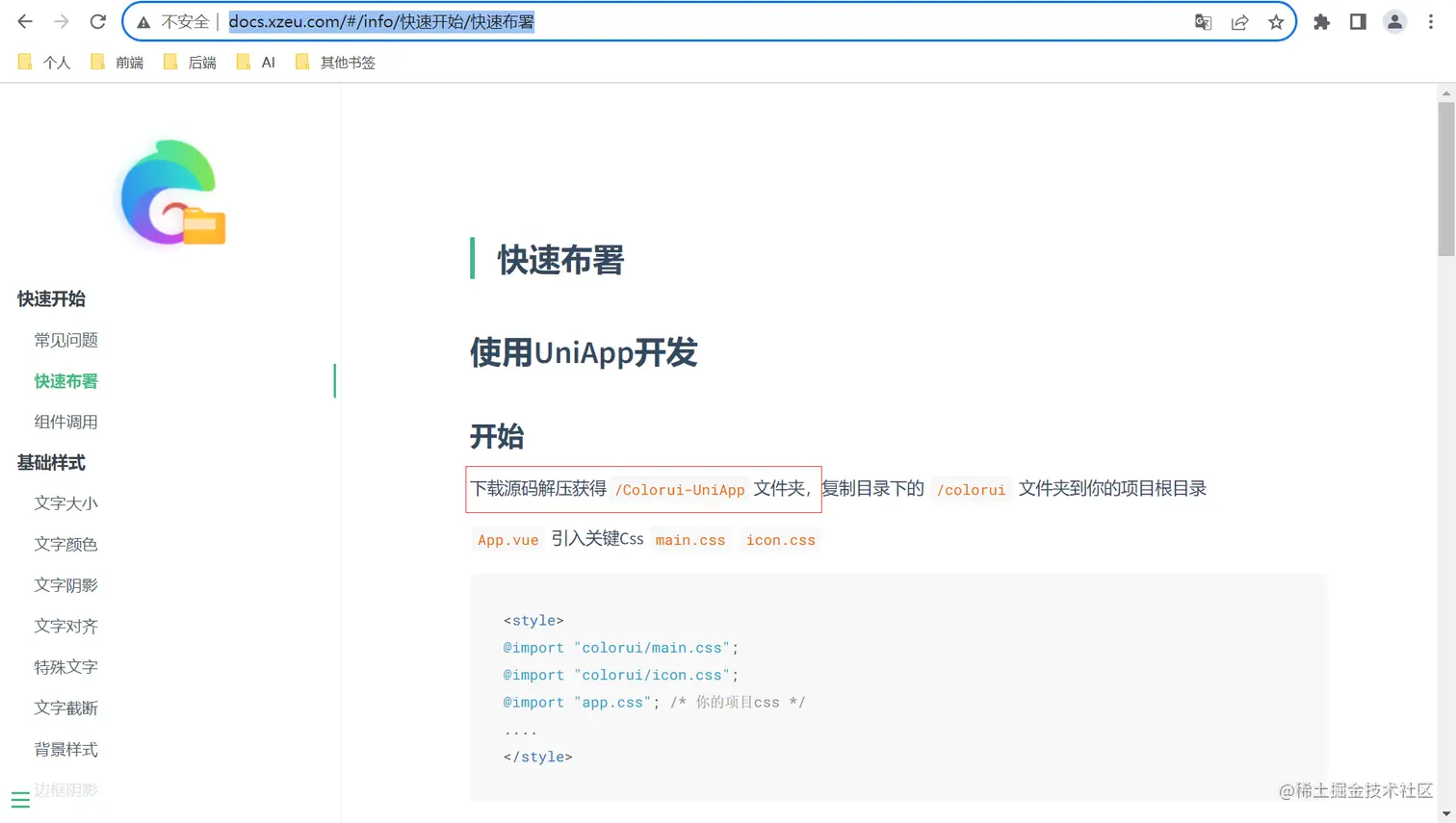1456x823 pixels.
Task: Reload the current page
Action: tap(97, 21)
